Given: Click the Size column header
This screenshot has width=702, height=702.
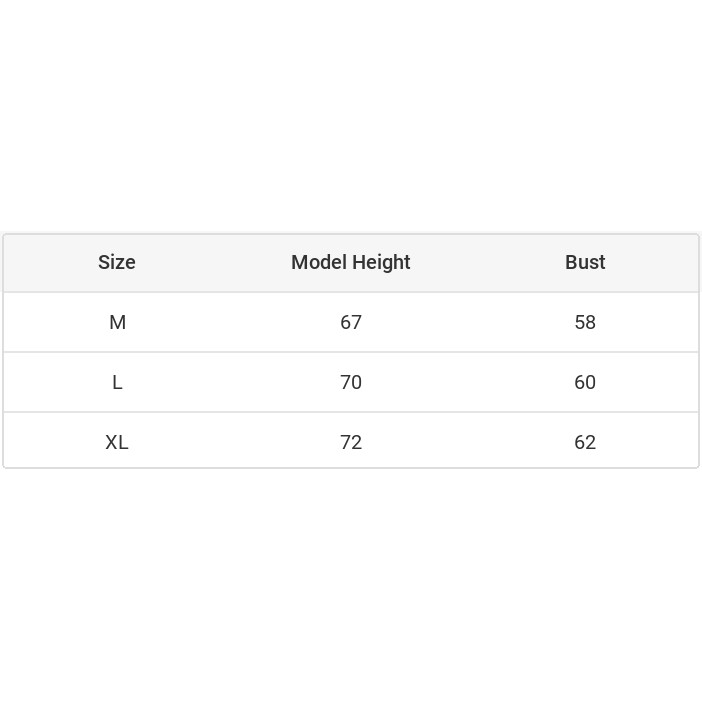Looking at the screenshot, I should coord(117,262).
